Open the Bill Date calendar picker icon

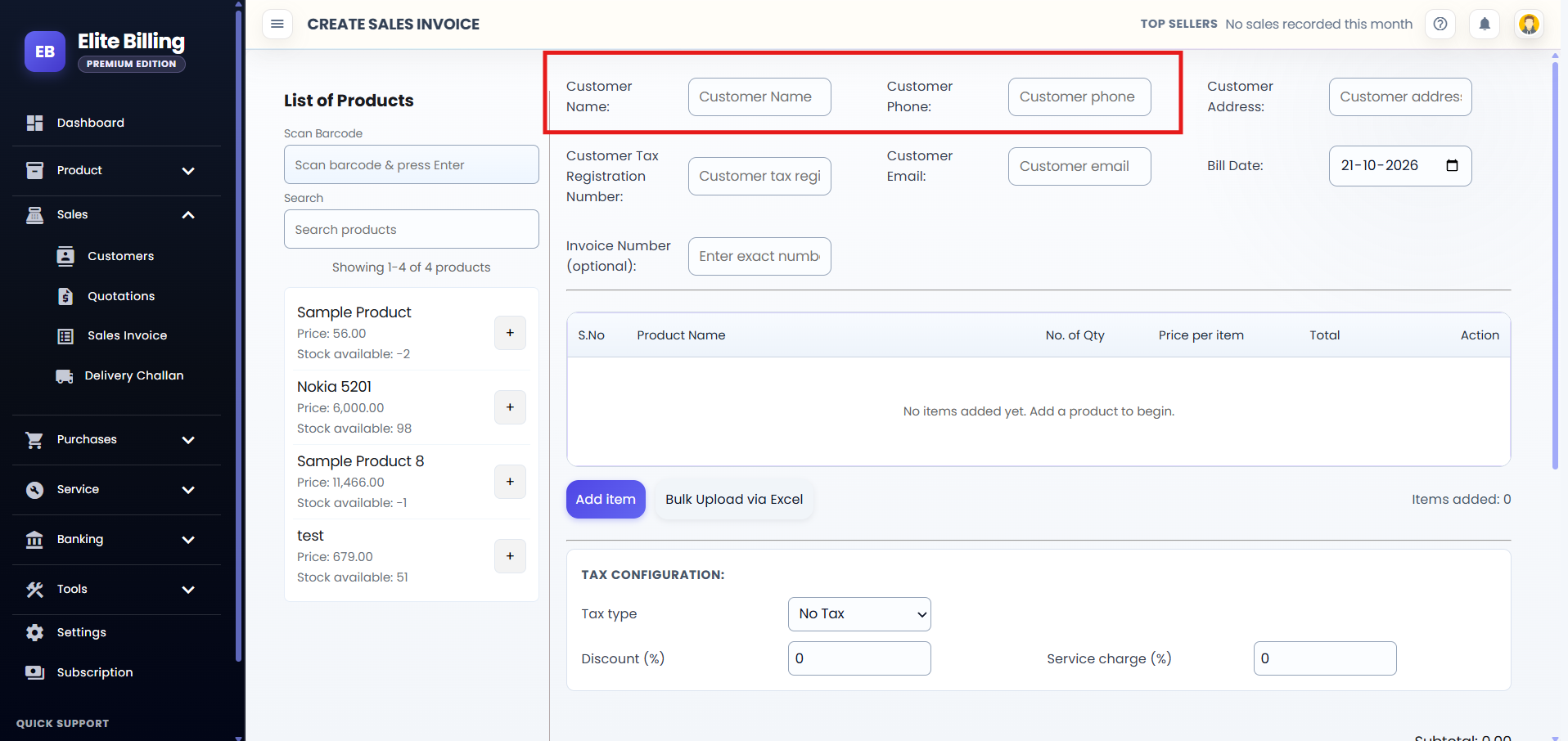coord(1452,165)
